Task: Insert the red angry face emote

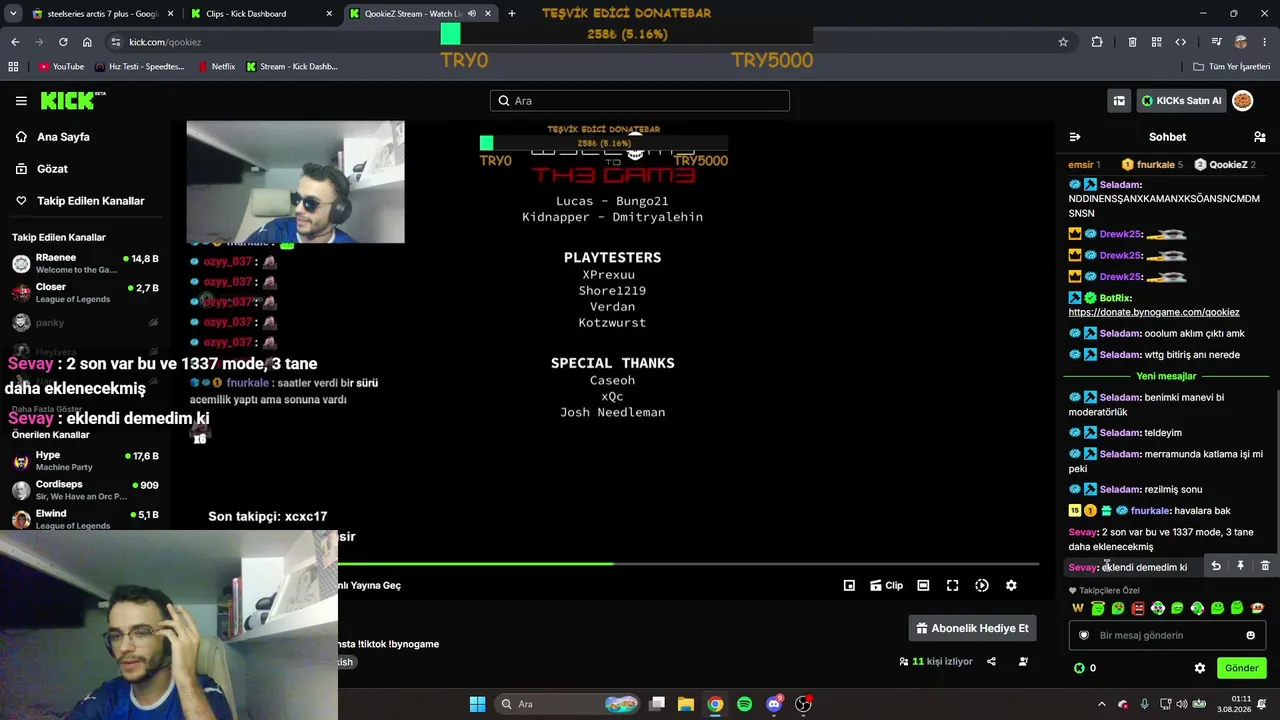Action: tap(1138, 608)
